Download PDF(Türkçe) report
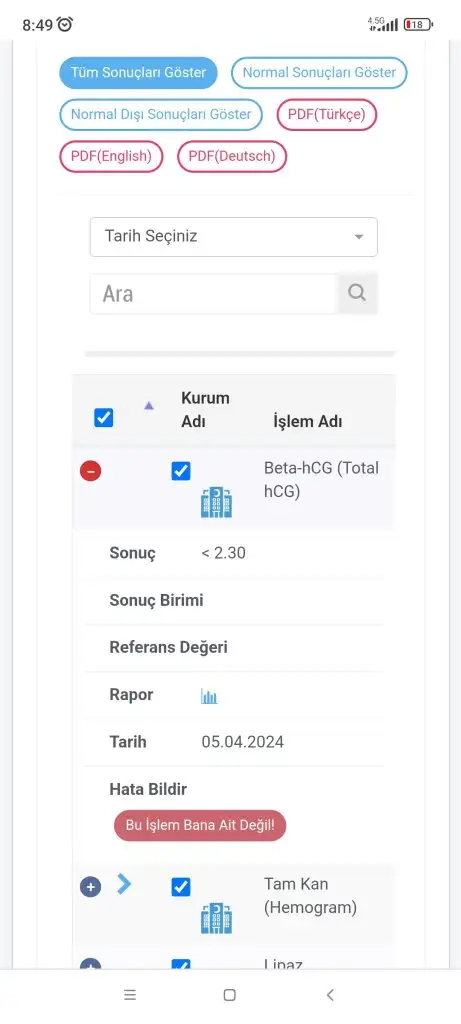 coord(326,114)
